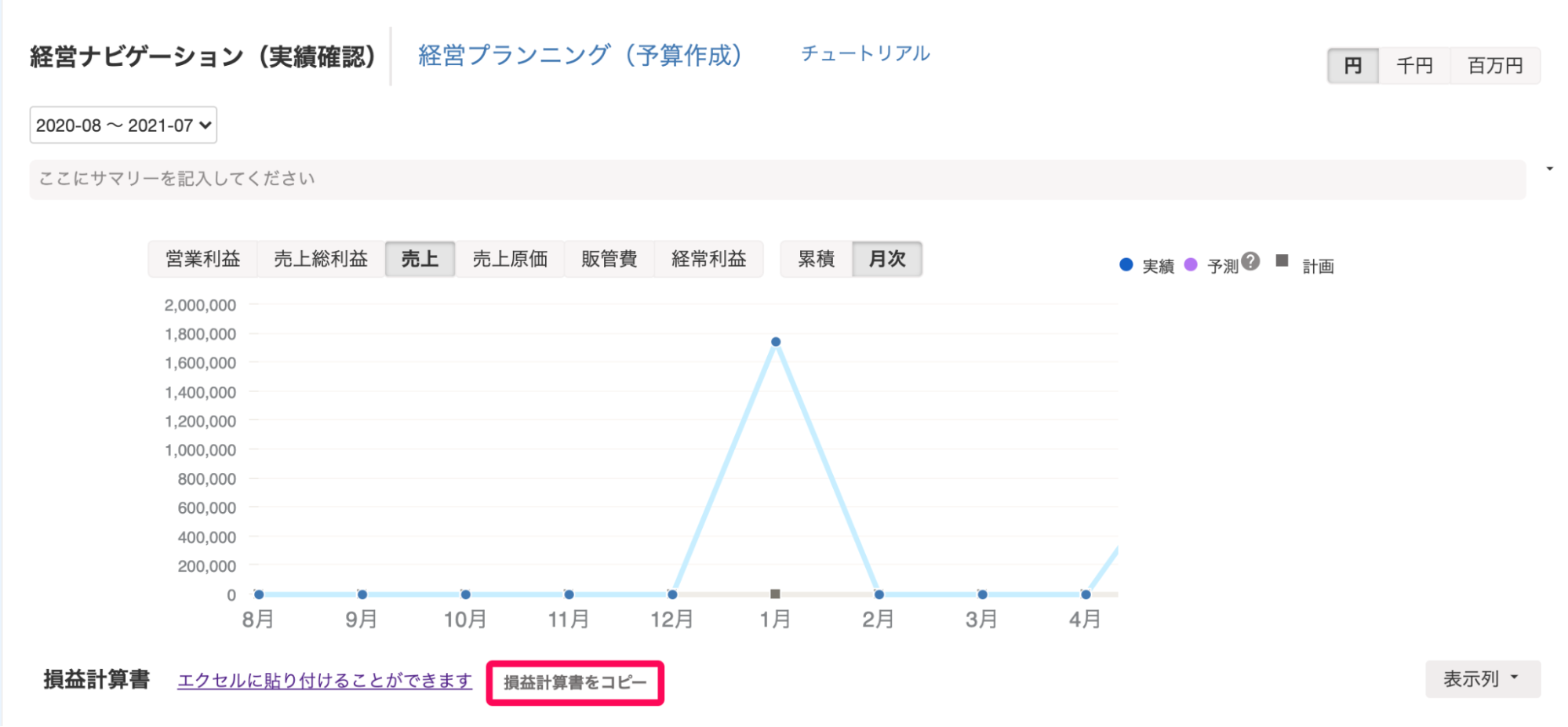Viewport: 1568px width, 727px height.
Task: Click the 3月 data point
Action: pos(982,594)
